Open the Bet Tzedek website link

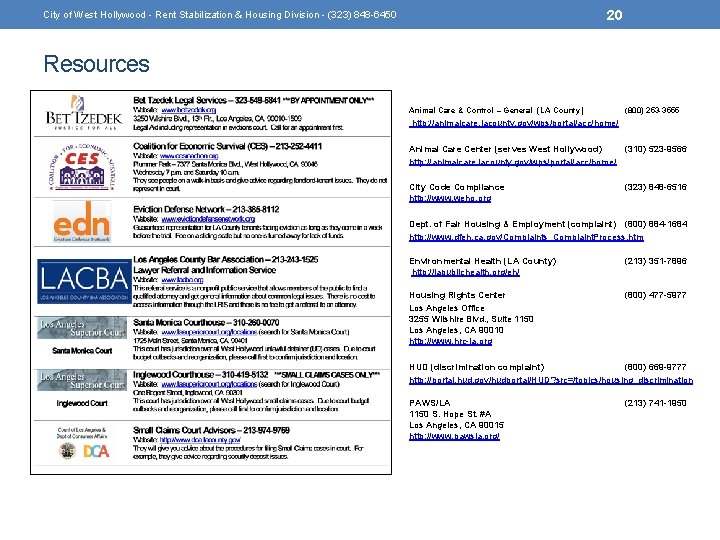(x=189, y=110)
